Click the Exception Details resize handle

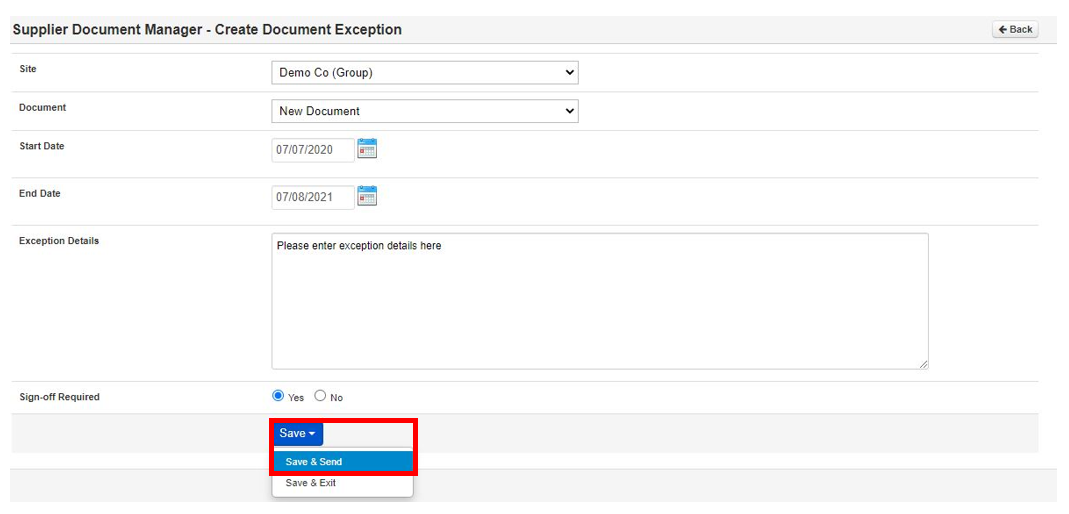[923, 365]
